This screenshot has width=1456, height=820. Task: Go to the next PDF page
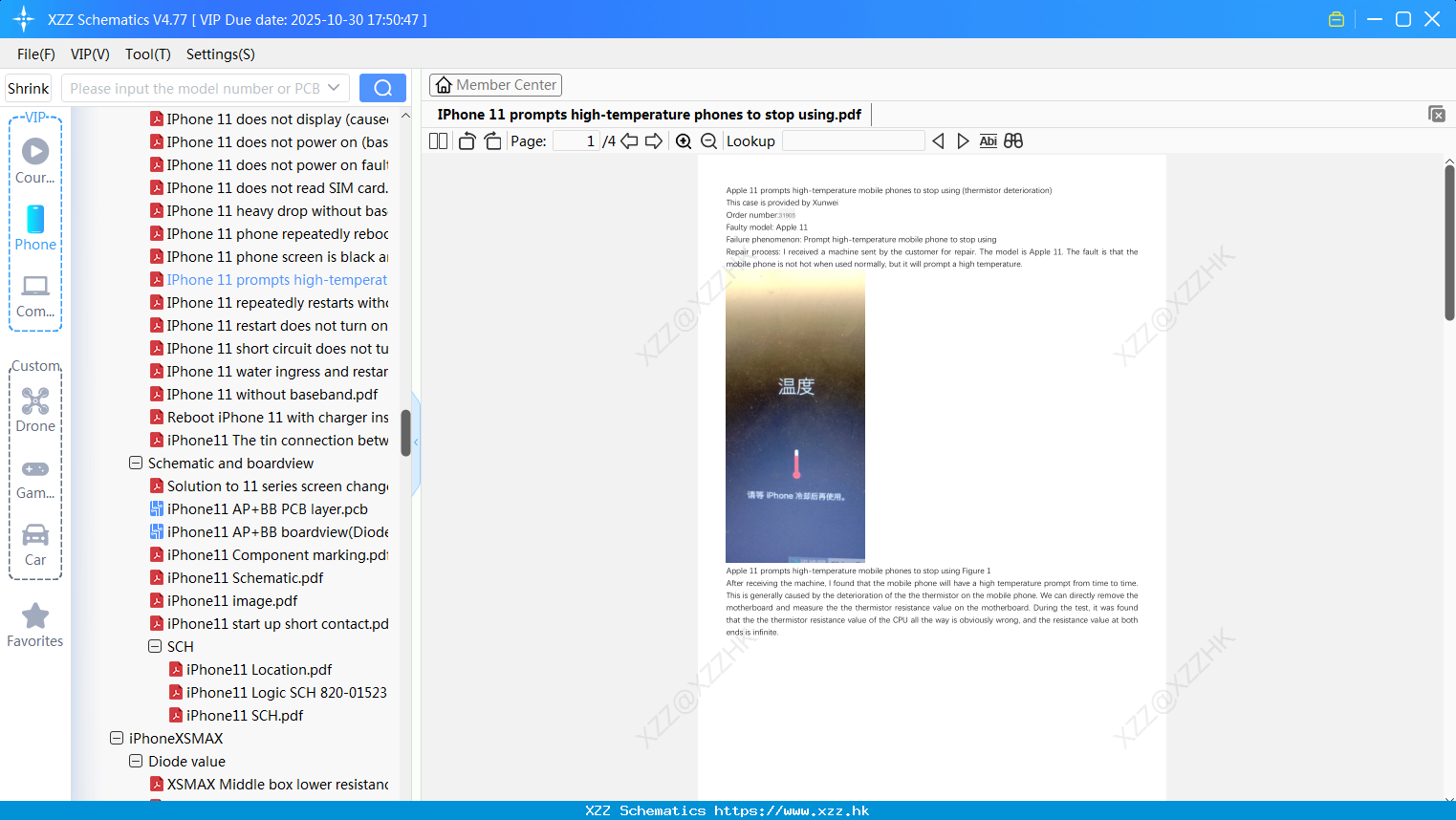point(654,141)
